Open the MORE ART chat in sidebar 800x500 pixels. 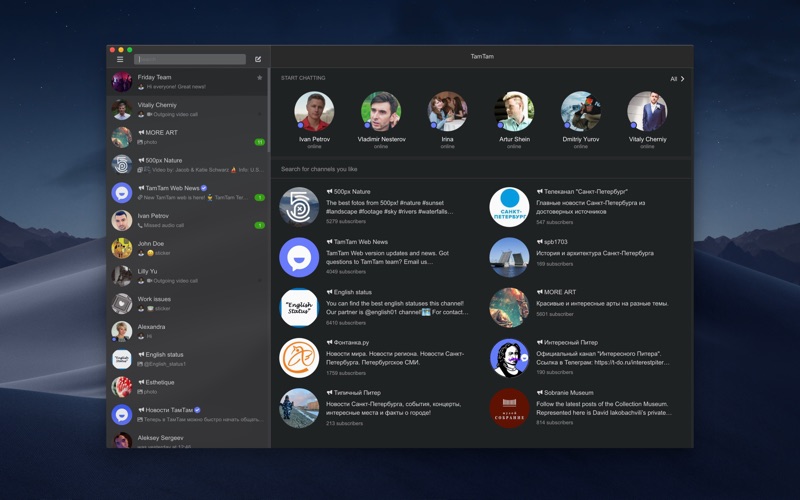tap(188, 137)
